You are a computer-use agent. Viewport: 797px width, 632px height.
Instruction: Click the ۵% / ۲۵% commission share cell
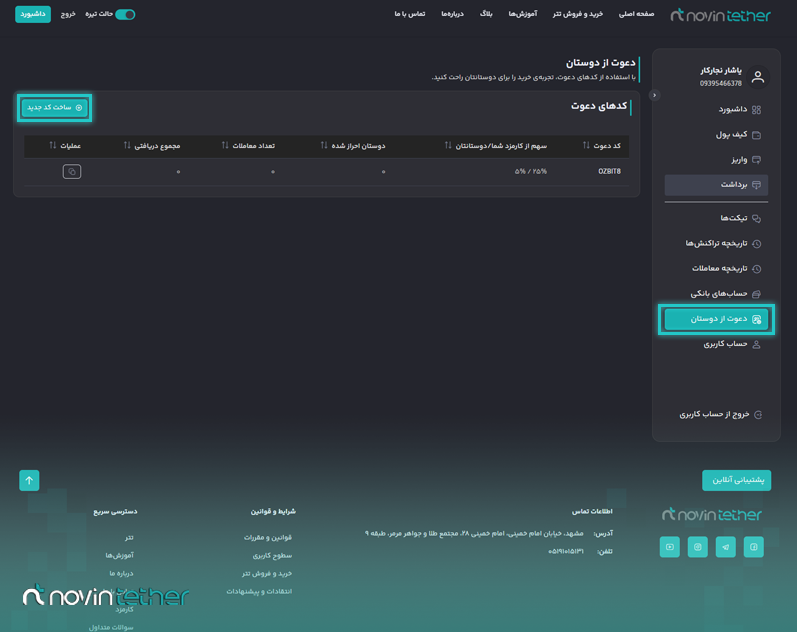[x=531, y=171]
